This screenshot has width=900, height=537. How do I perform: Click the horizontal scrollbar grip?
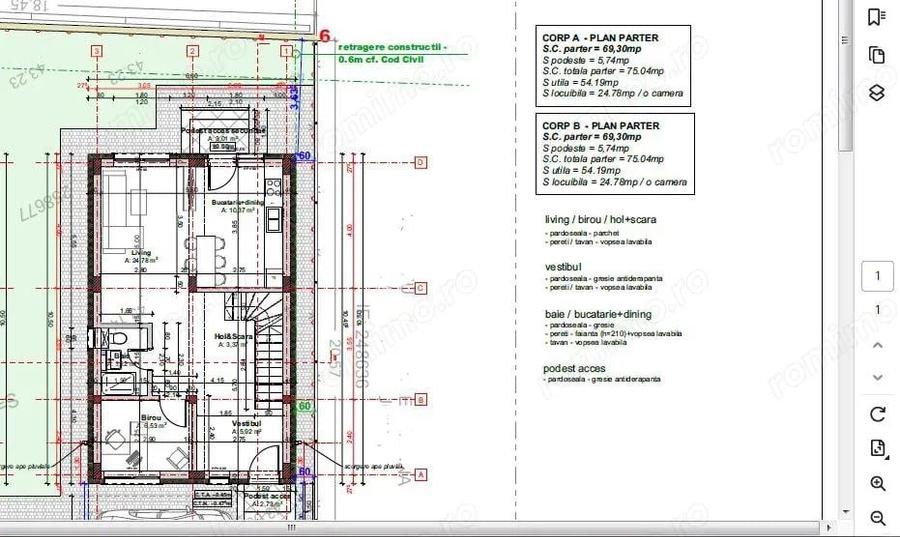tap(292, 528)
